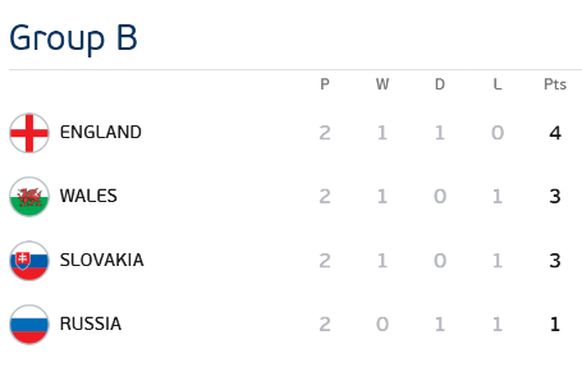Click England's losses value of 0

[497, 133]
